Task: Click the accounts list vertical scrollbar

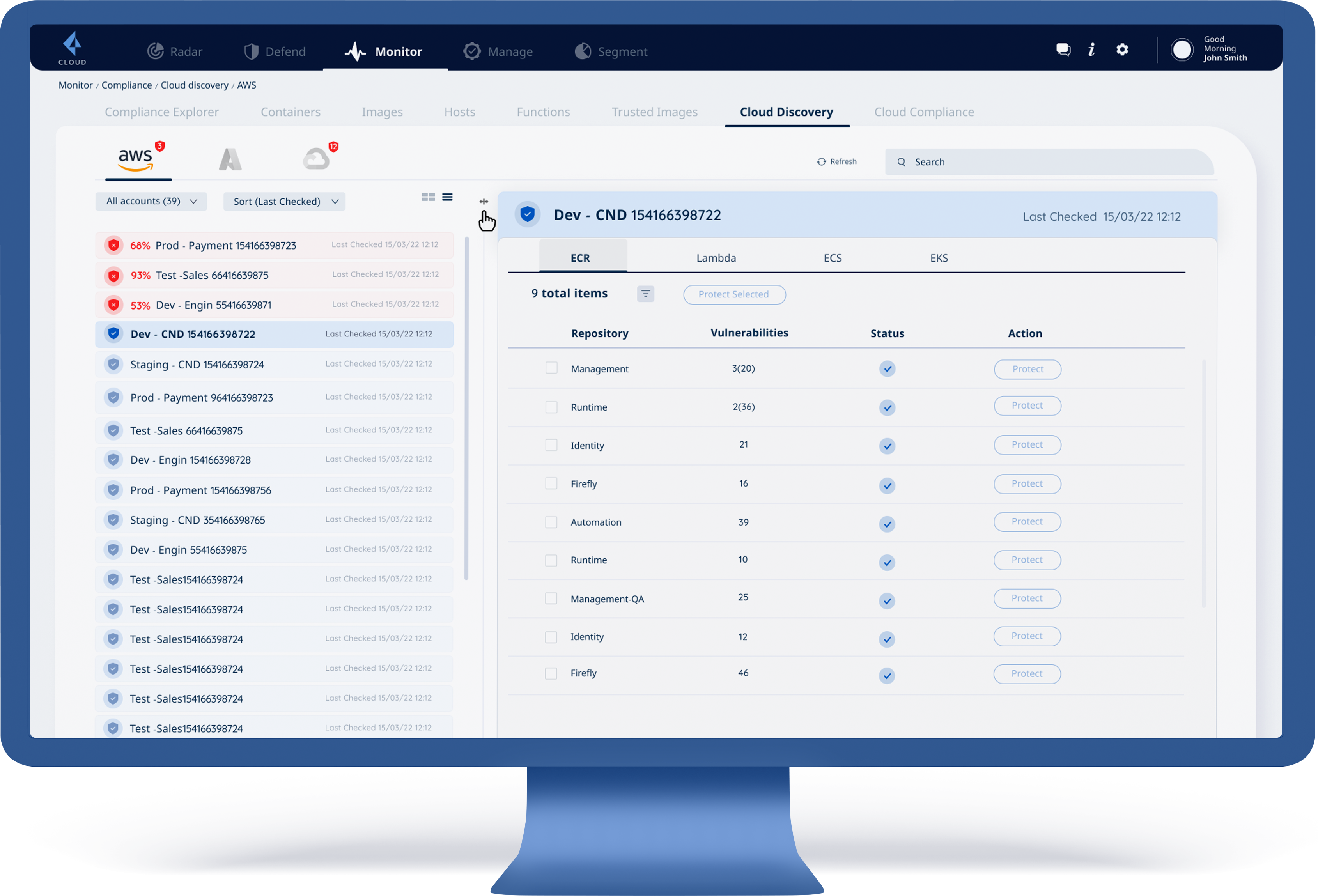Action: [x=466, y=408]
